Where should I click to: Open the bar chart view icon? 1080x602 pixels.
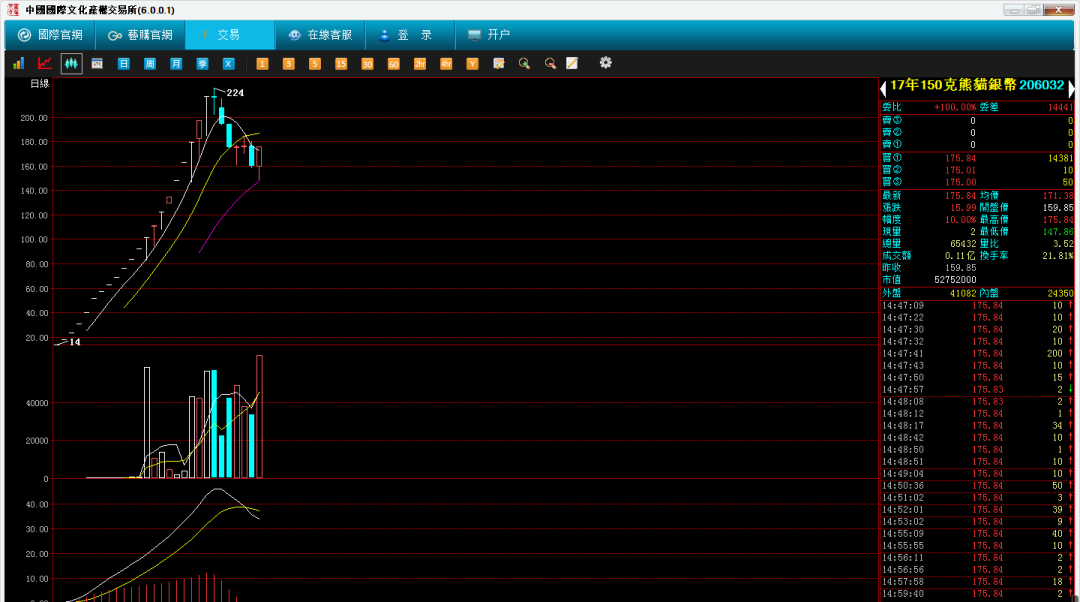[19, 63]
